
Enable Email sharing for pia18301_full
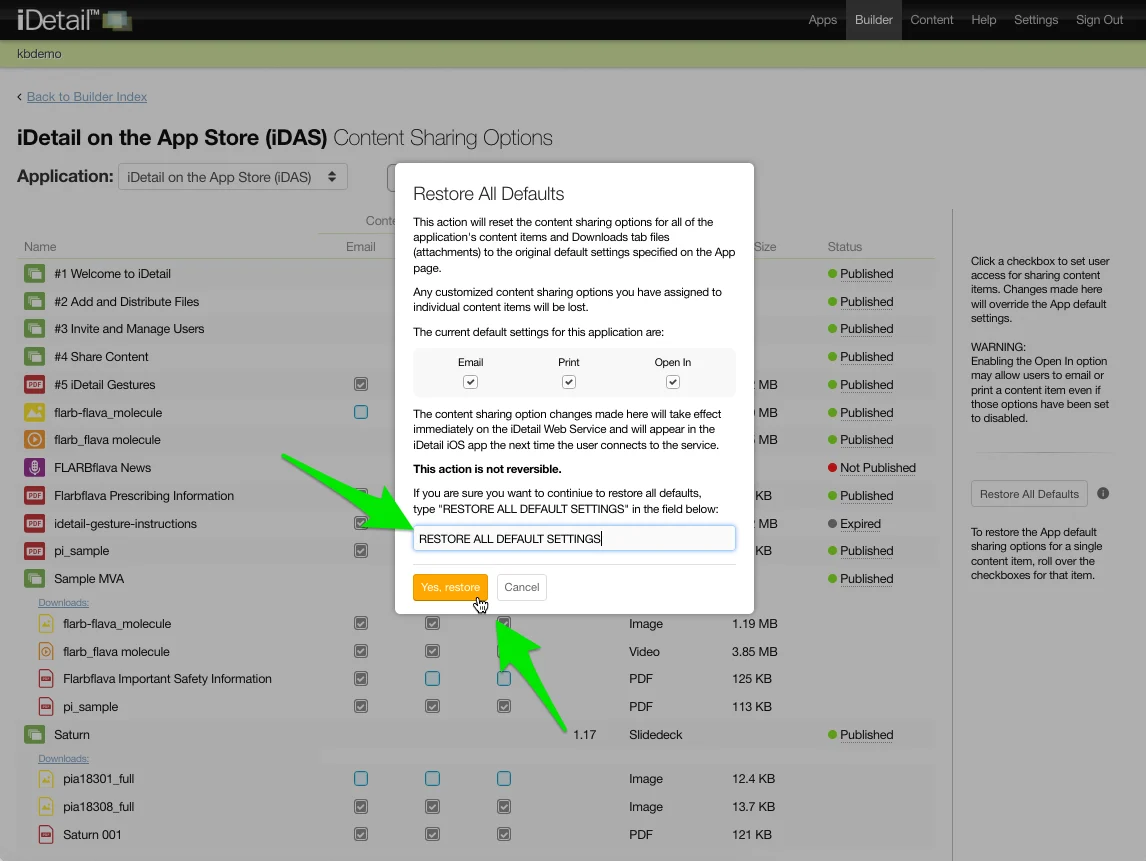point(361,778)
